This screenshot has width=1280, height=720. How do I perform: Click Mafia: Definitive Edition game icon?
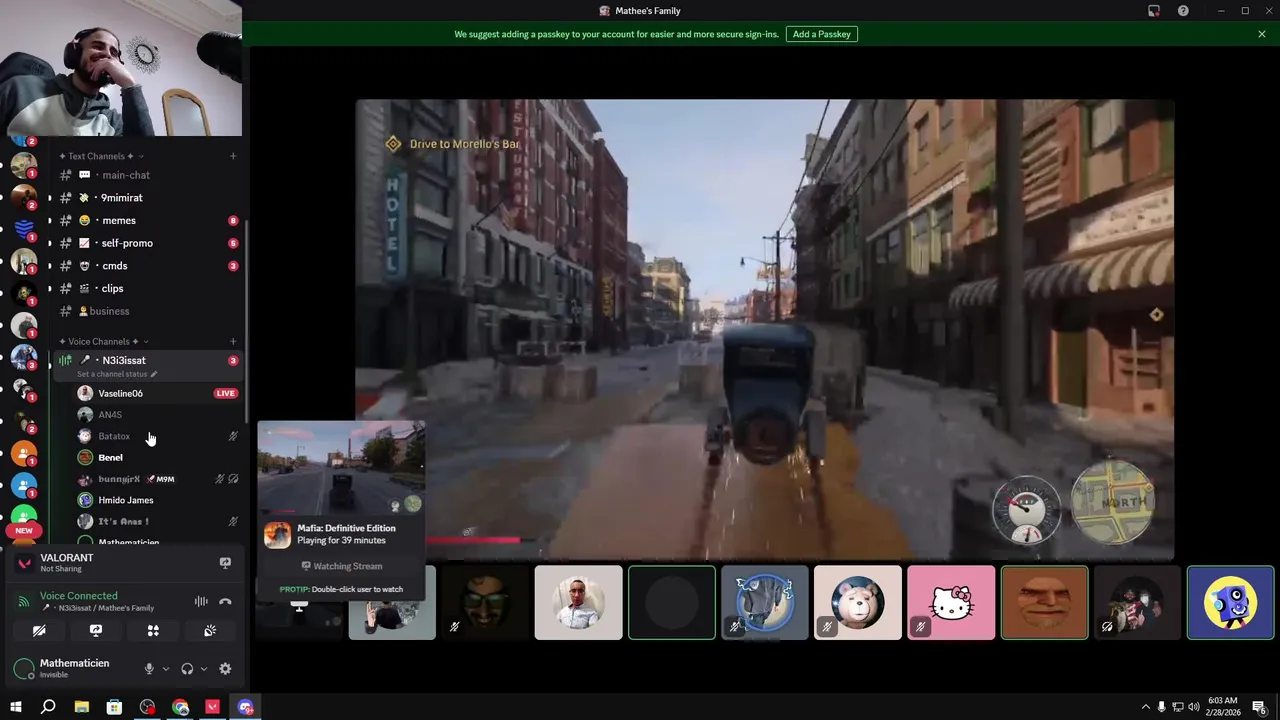277,535
